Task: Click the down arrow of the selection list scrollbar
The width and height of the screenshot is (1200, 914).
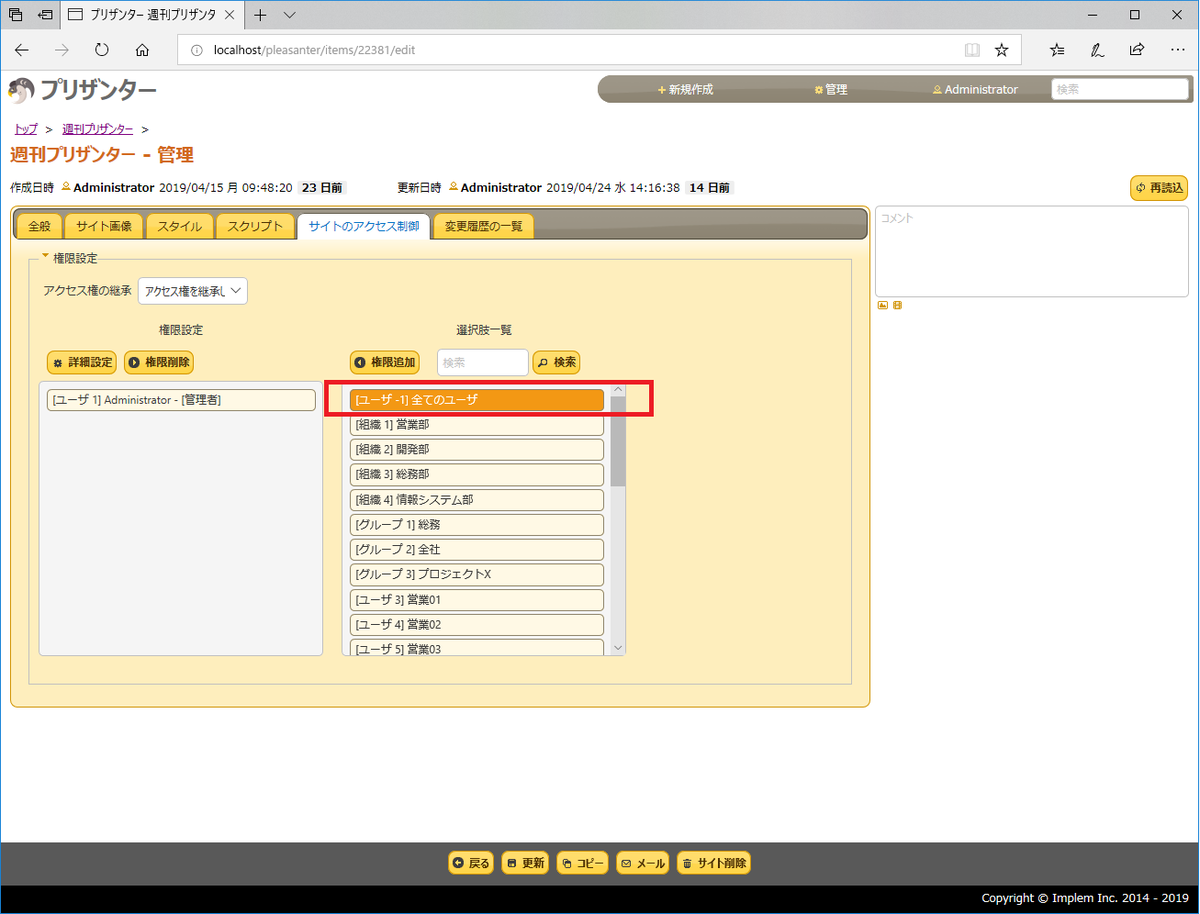Action: [618, 647]
